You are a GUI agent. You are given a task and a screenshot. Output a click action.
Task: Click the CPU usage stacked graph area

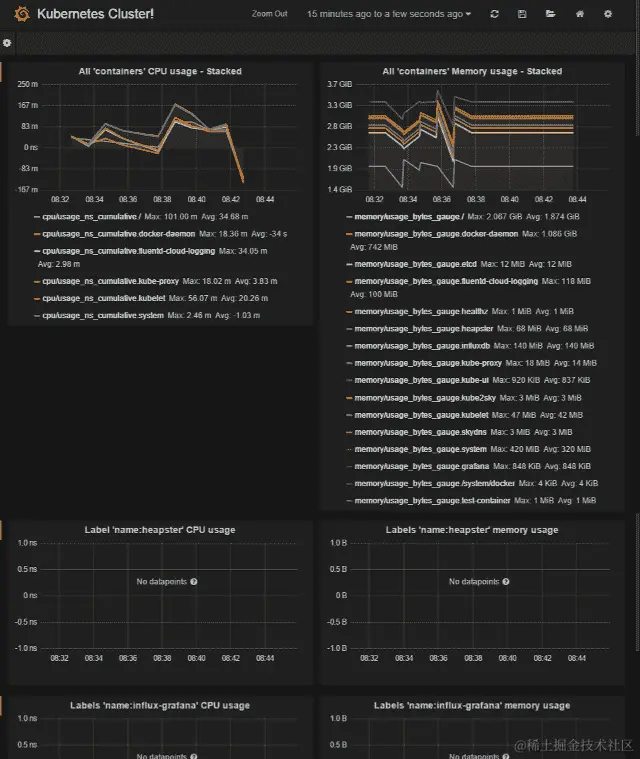pos(169,137)
